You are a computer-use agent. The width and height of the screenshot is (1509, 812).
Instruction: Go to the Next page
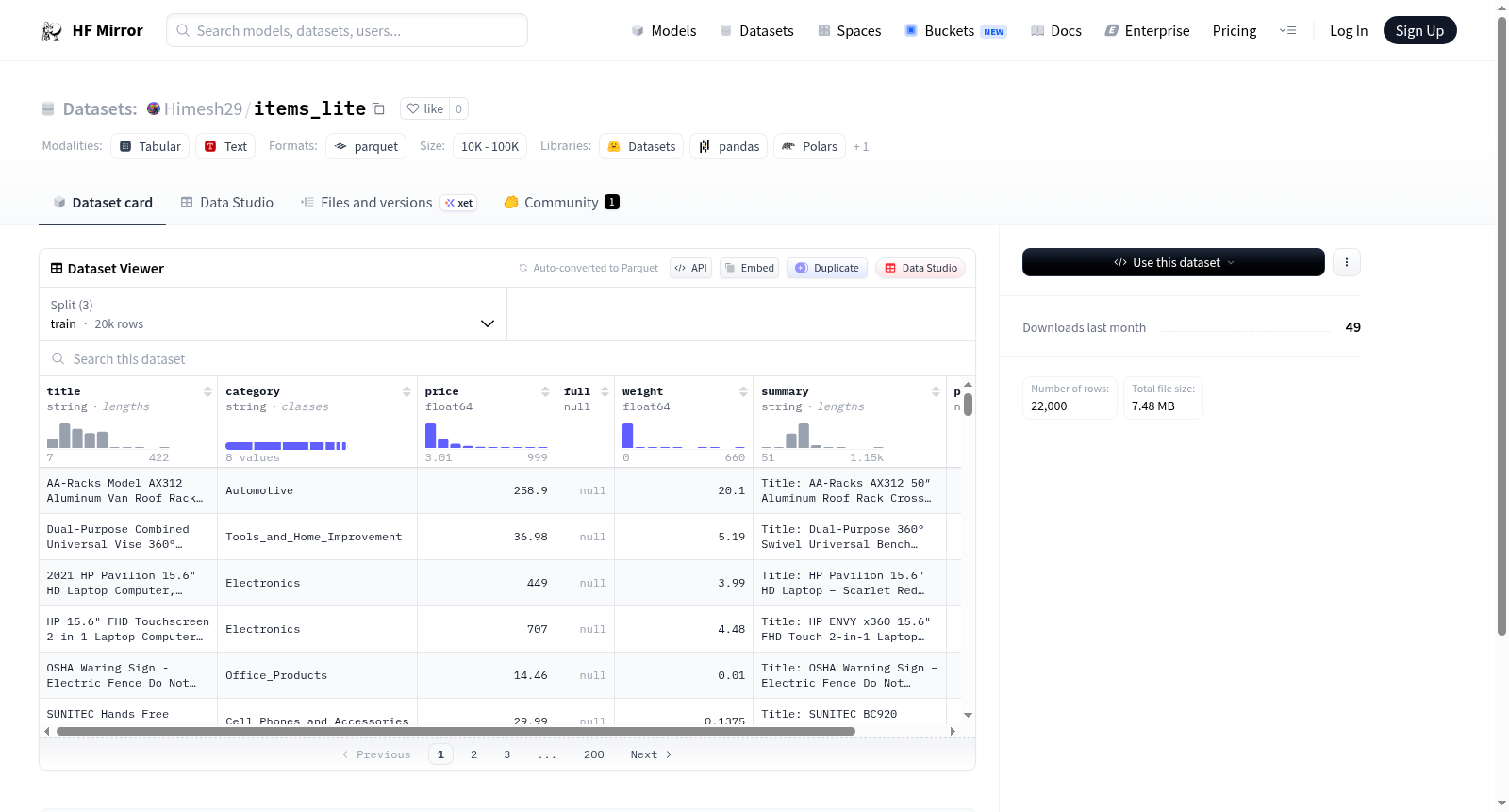[x=651, y=754]
